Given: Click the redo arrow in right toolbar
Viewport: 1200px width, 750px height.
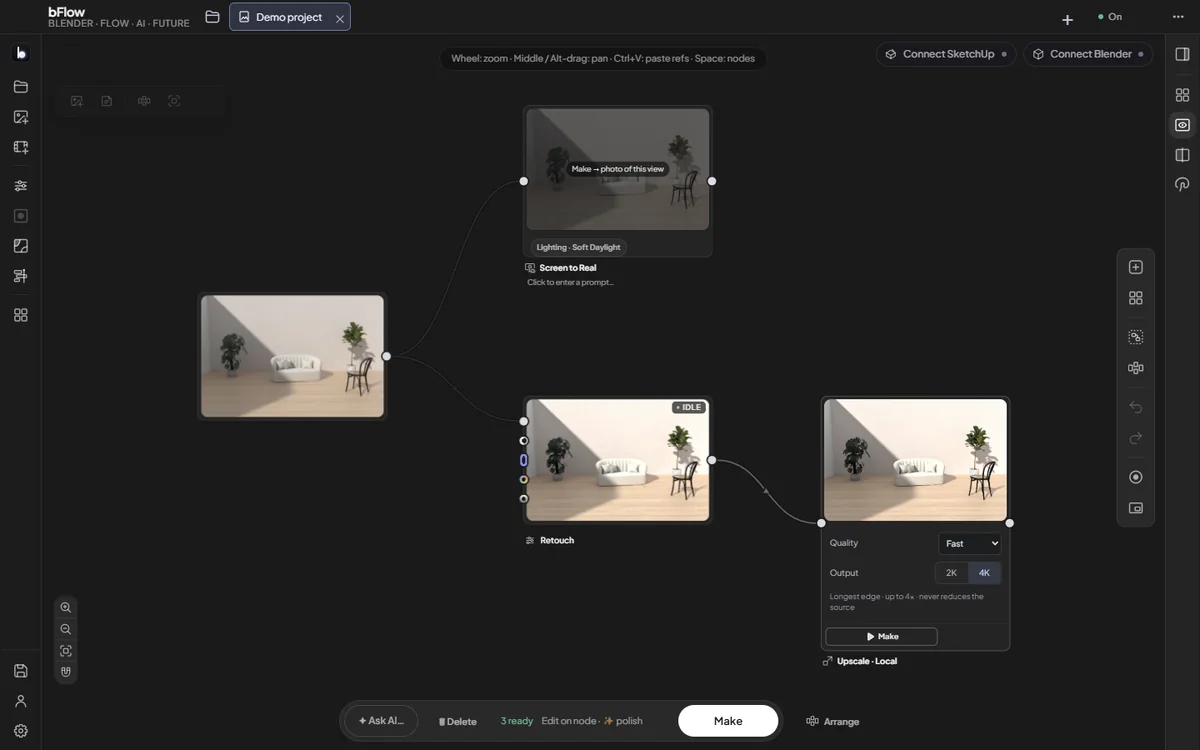Looking at the screenshot, I should tap(1136, 438).
